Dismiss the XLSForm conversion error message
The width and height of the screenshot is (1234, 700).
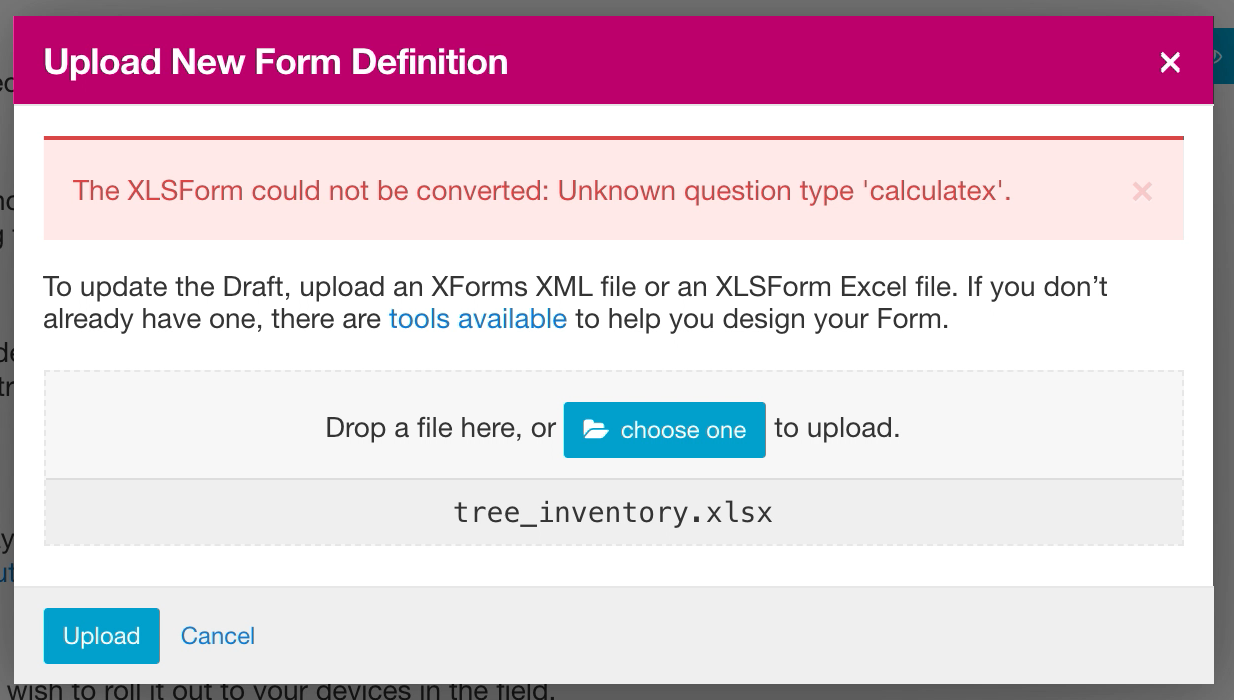(x=1142, y=191)
